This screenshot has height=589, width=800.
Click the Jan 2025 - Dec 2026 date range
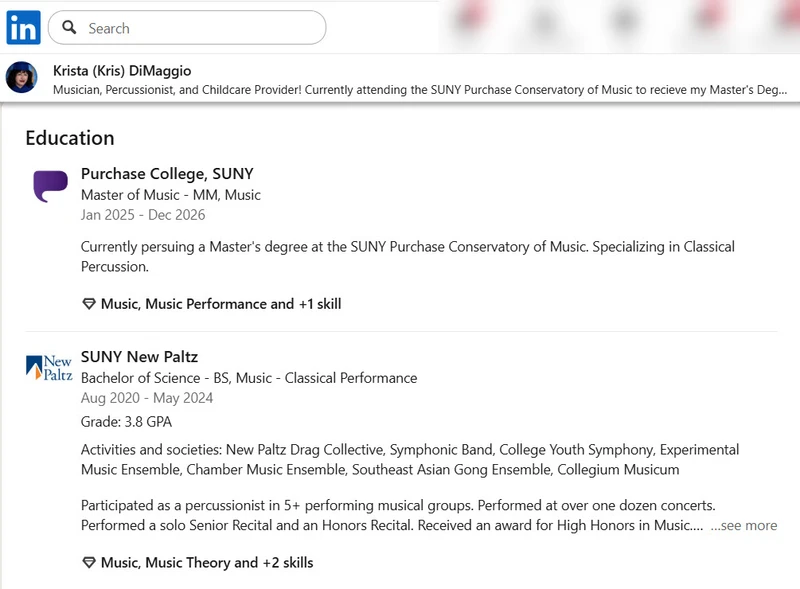point(143,215)
